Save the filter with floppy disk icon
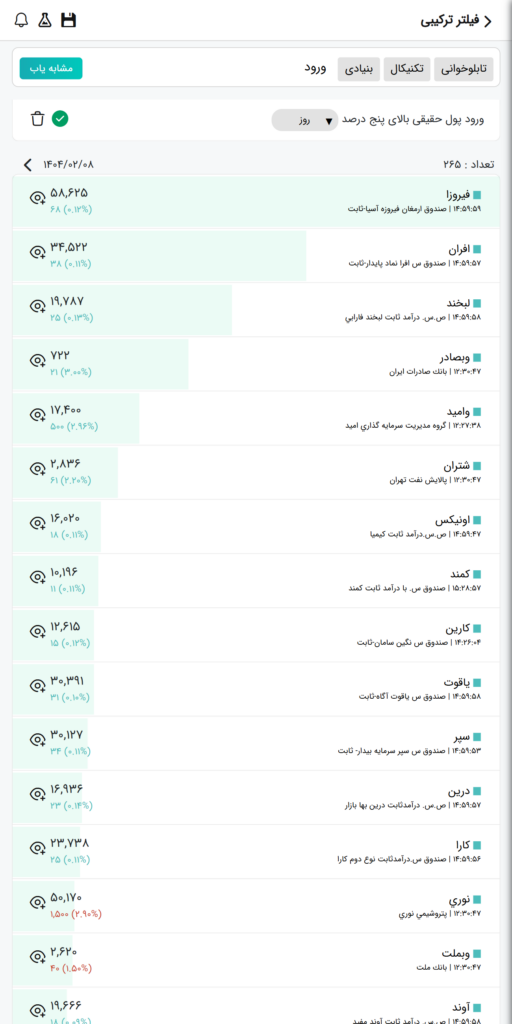 pos(69,20)
